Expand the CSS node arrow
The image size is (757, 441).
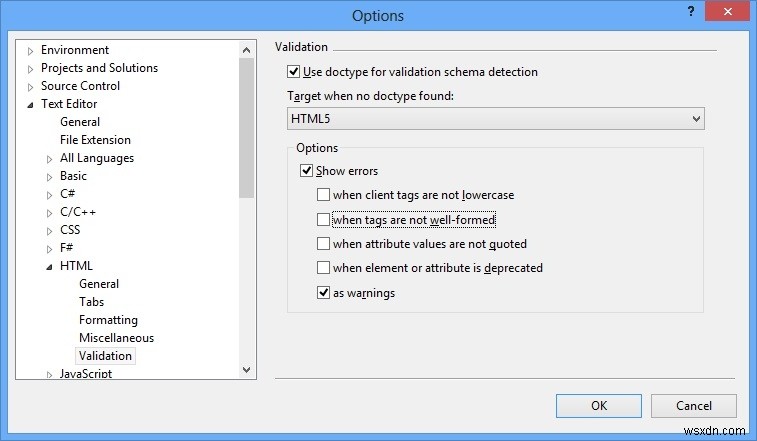point(50,231)
